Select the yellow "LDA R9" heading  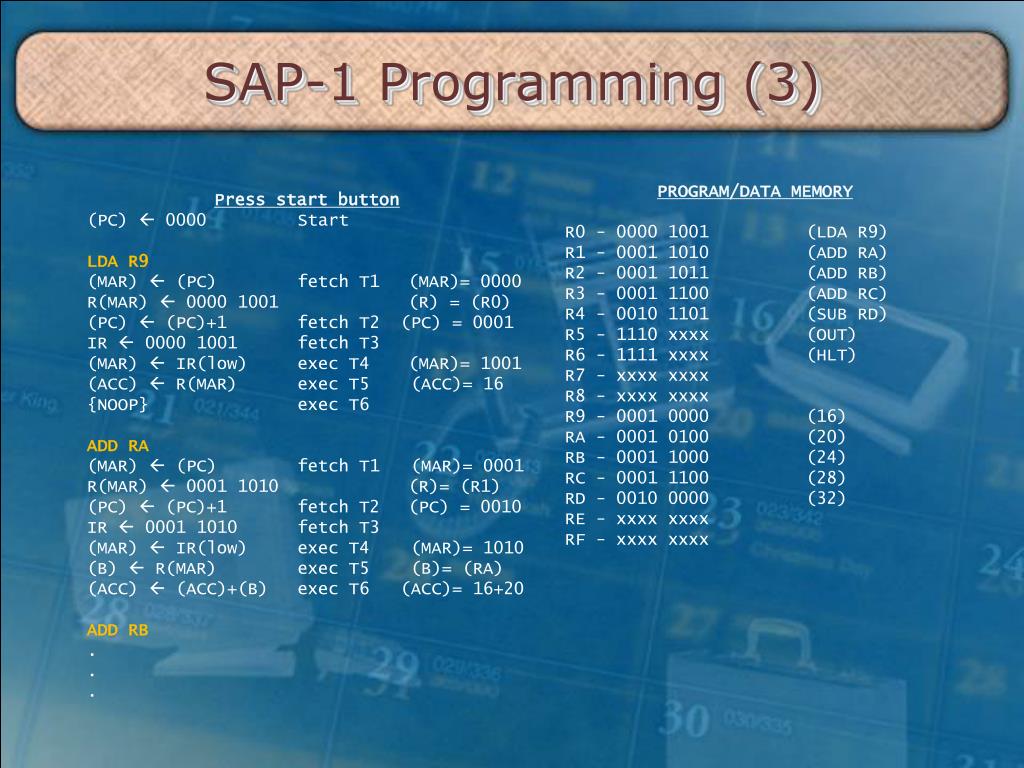pos(118,261)
